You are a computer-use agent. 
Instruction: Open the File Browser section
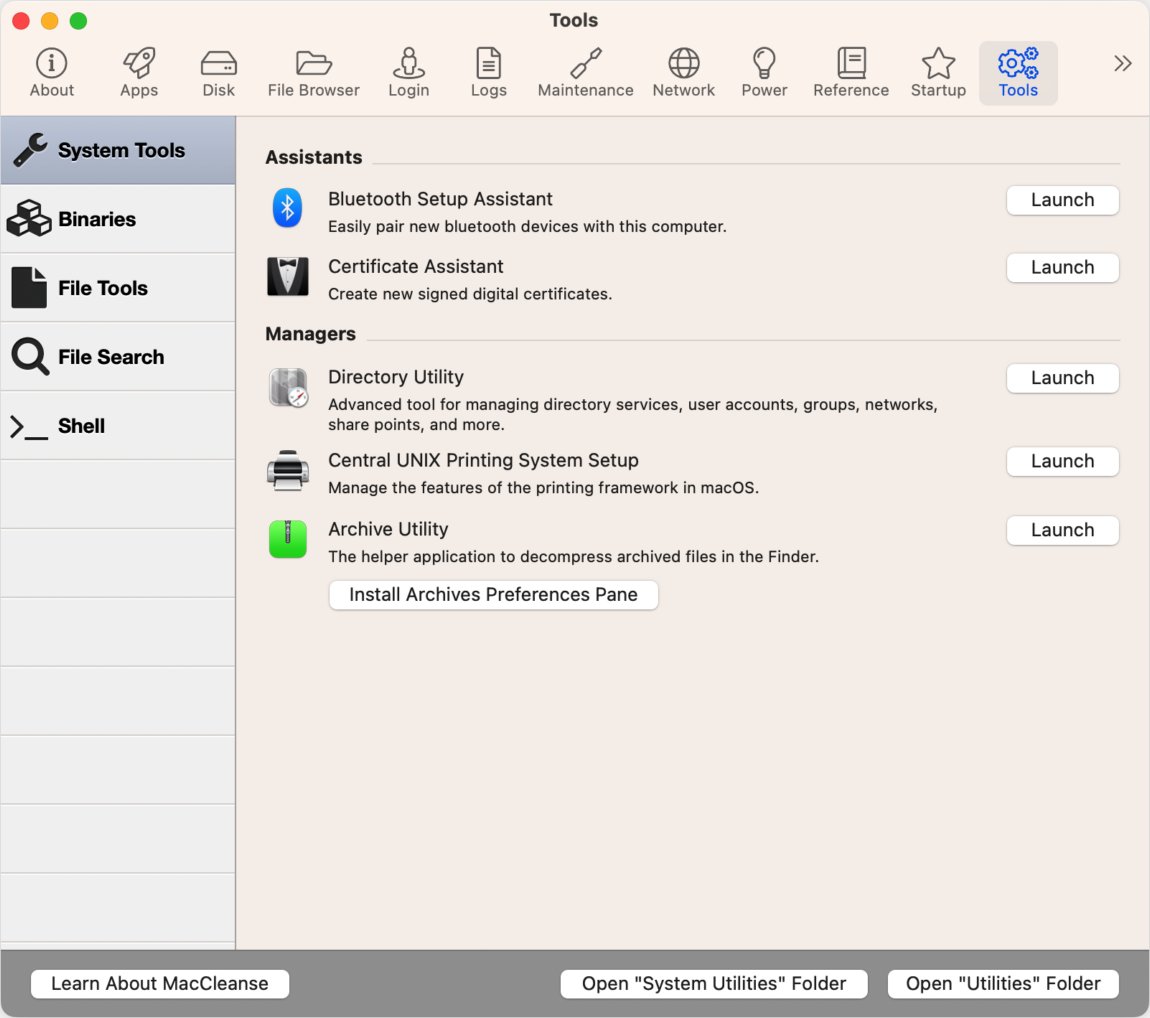pos(313,73)
